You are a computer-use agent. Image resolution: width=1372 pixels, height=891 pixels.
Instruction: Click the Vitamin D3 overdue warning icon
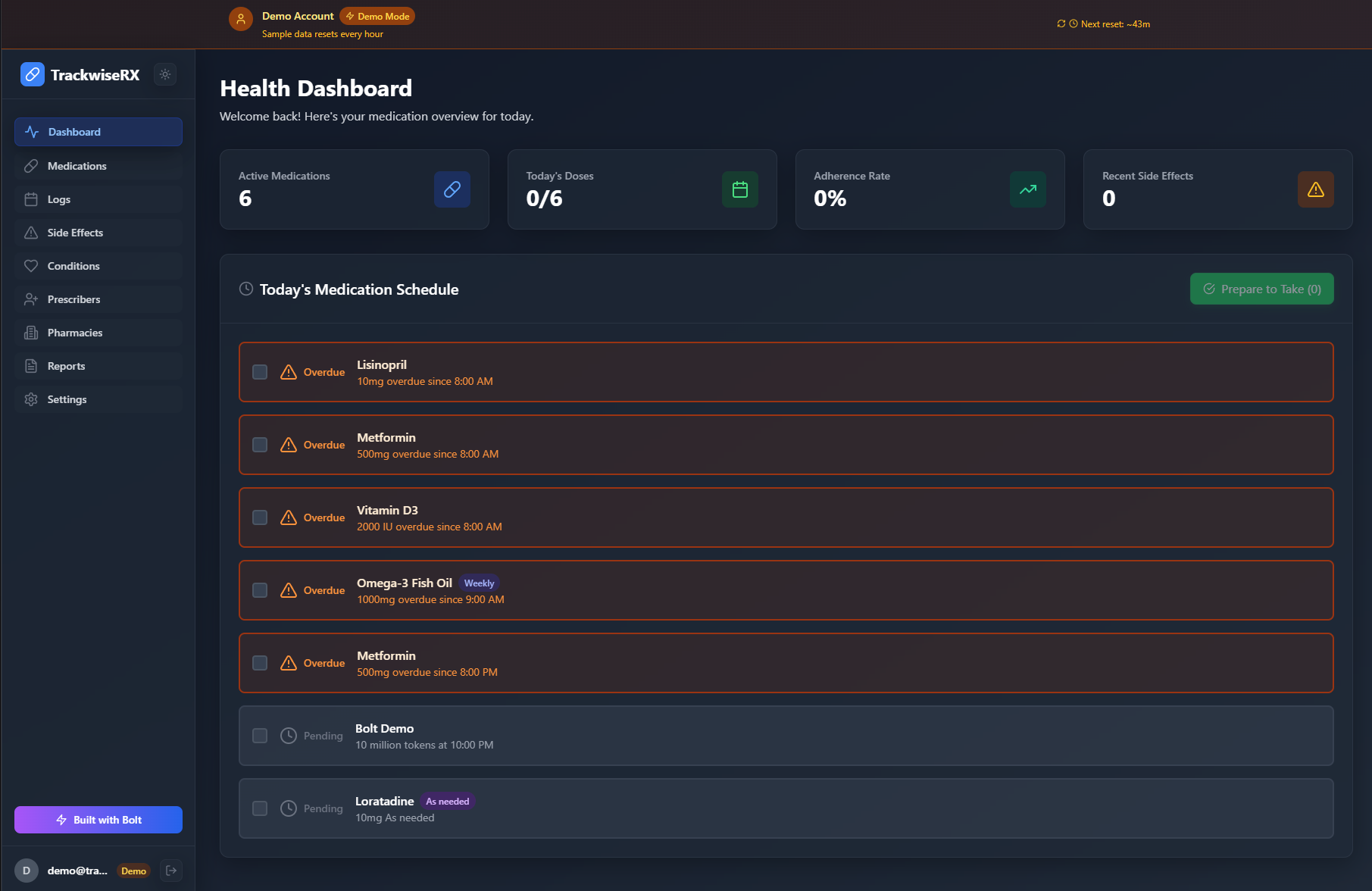[x=289, y=517]
